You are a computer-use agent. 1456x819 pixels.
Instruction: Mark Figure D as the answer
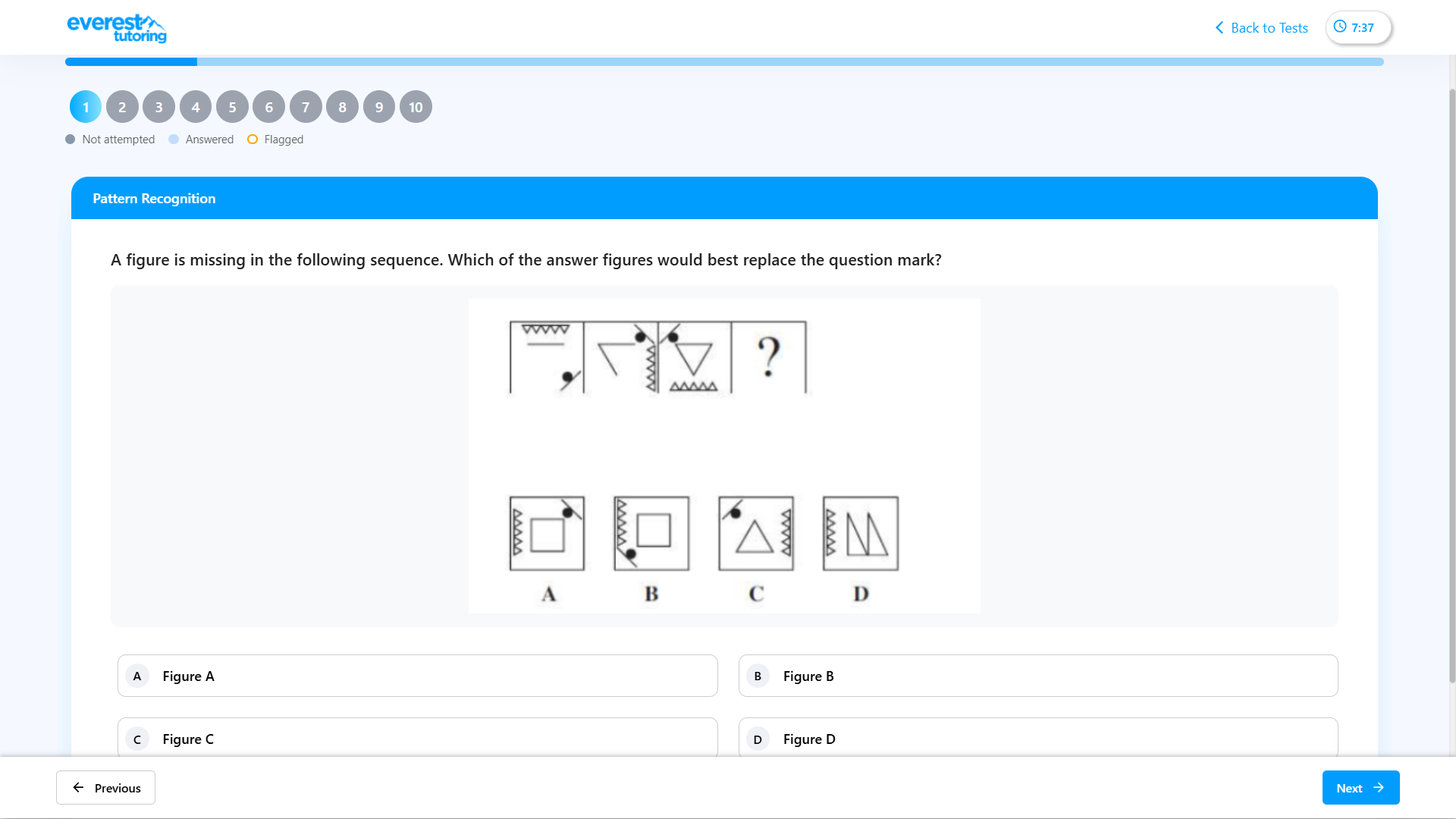tap(1037, 739)
